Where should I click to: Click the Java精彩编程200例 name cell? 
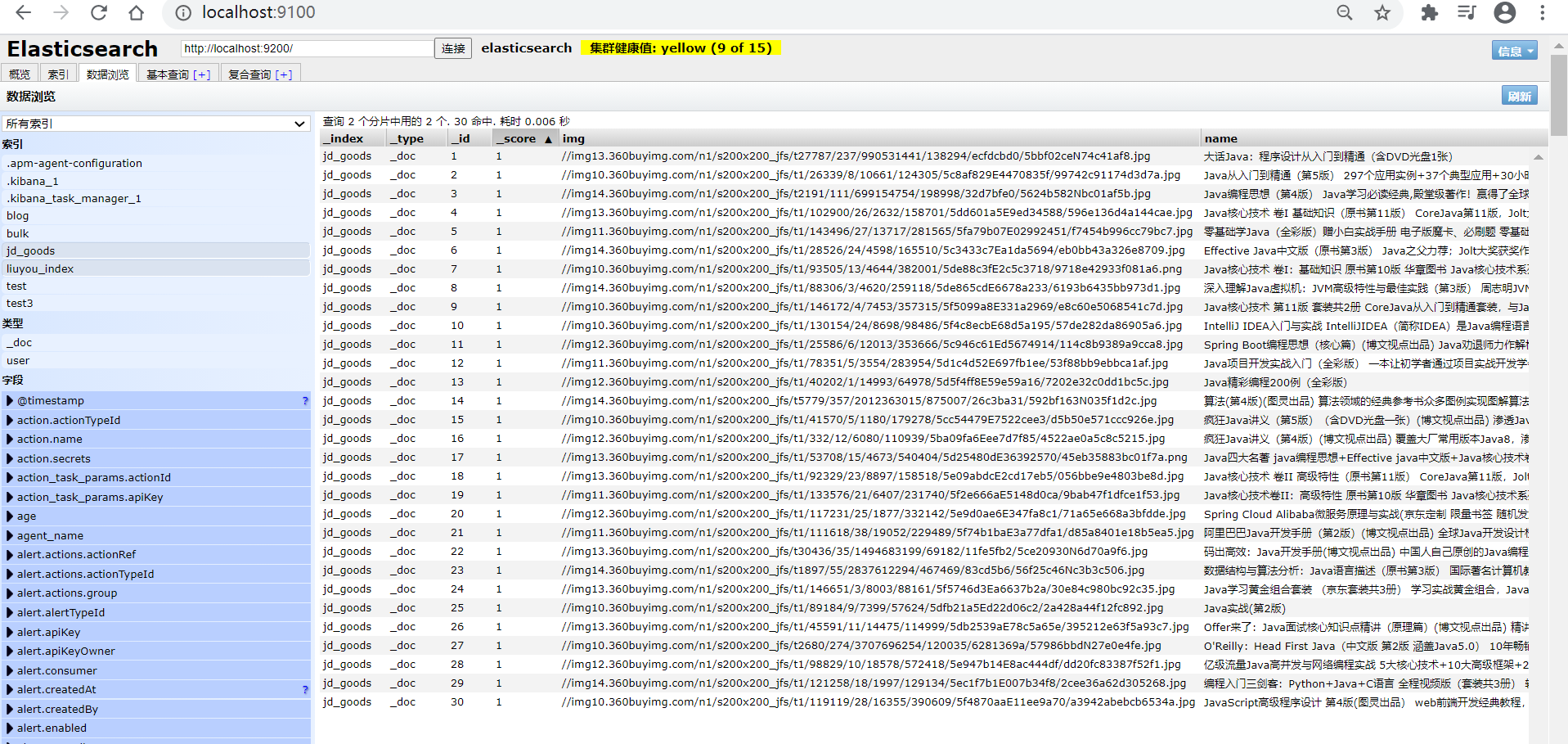[1274, 382]
